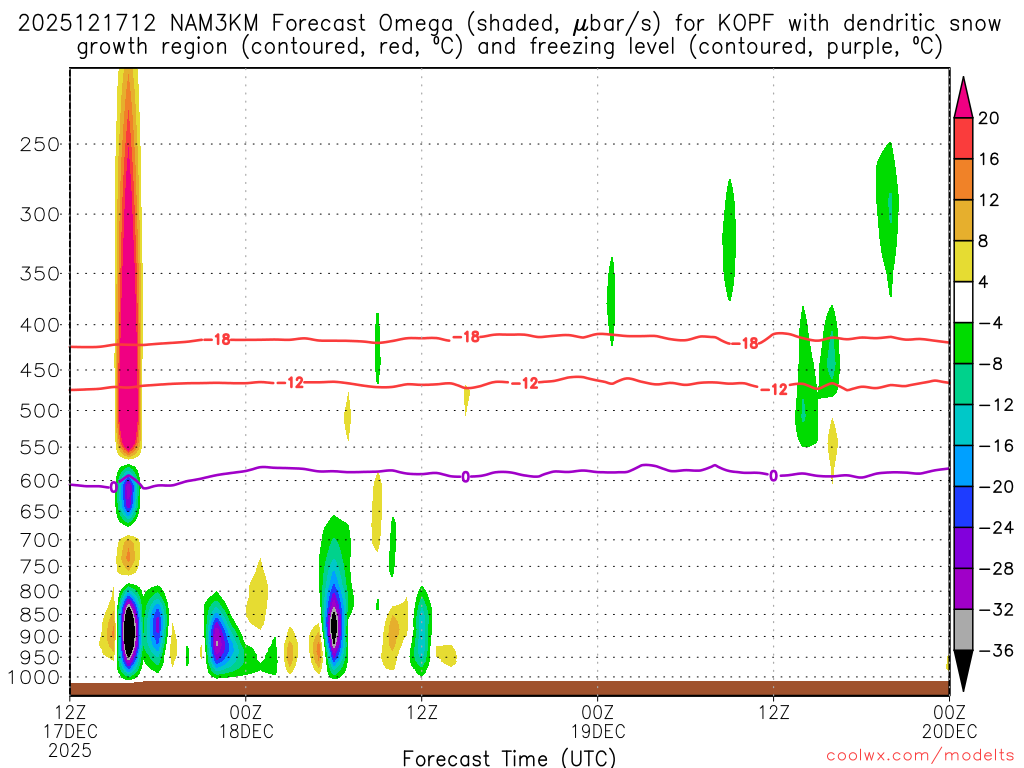Screen dimensions: 1024x768
Task: Click the 600 pressure level label
Action: tap(40, 481)
